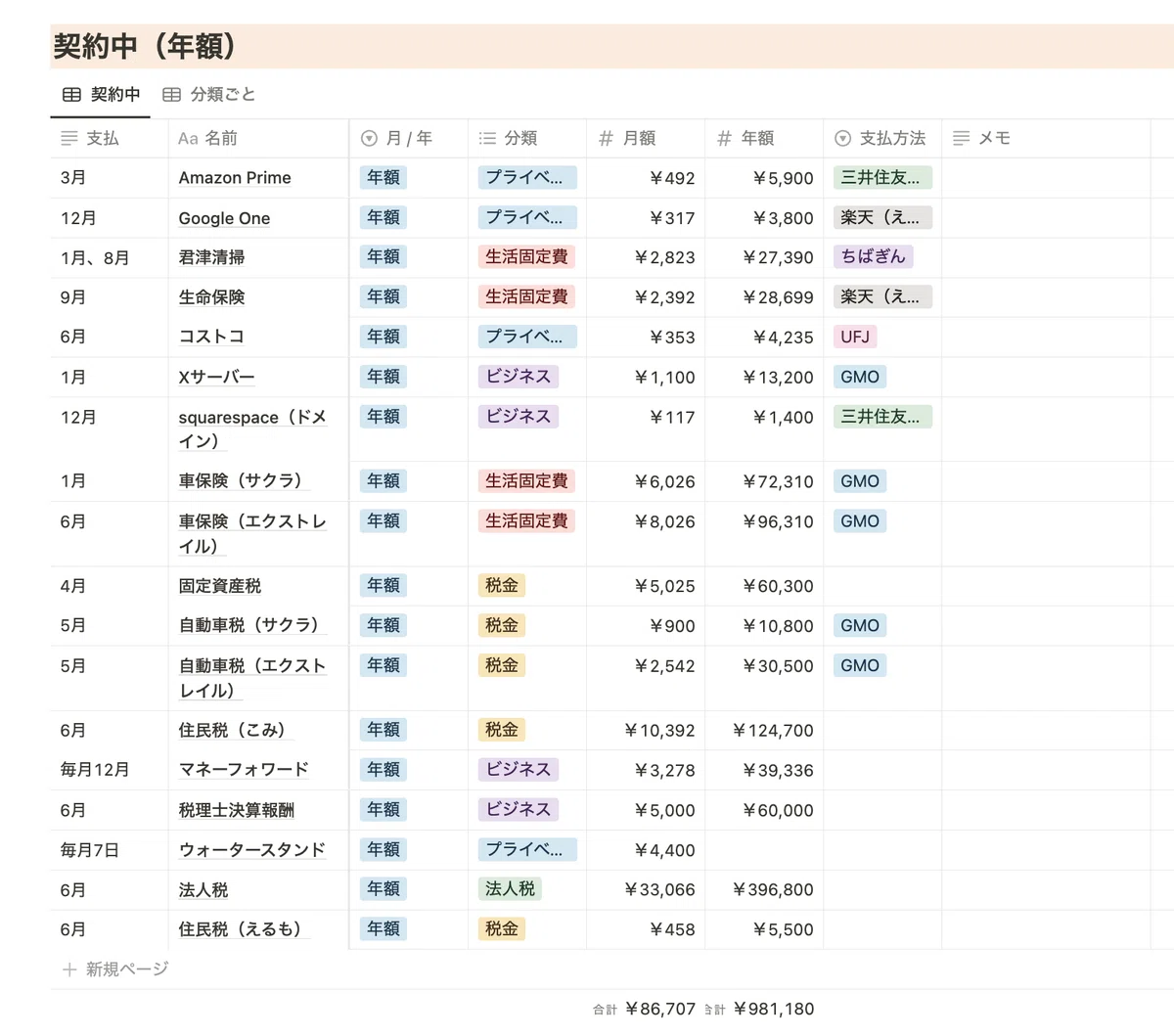Open the コストコ row page
This screenshot has height=1036, width=1174.
tap(211, 337)
